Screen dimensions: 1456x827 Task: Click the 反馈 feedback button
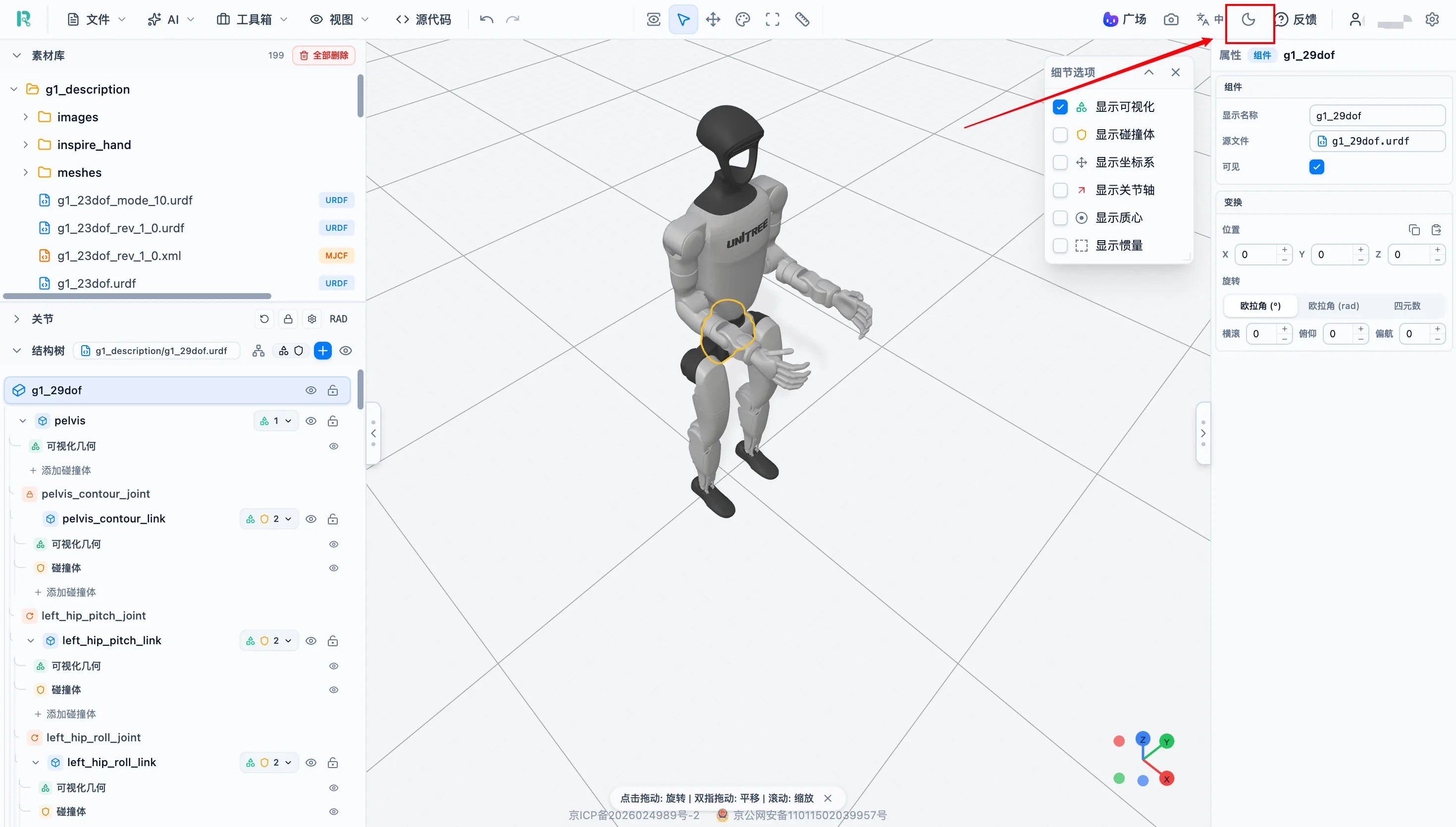coord(1296,19)
